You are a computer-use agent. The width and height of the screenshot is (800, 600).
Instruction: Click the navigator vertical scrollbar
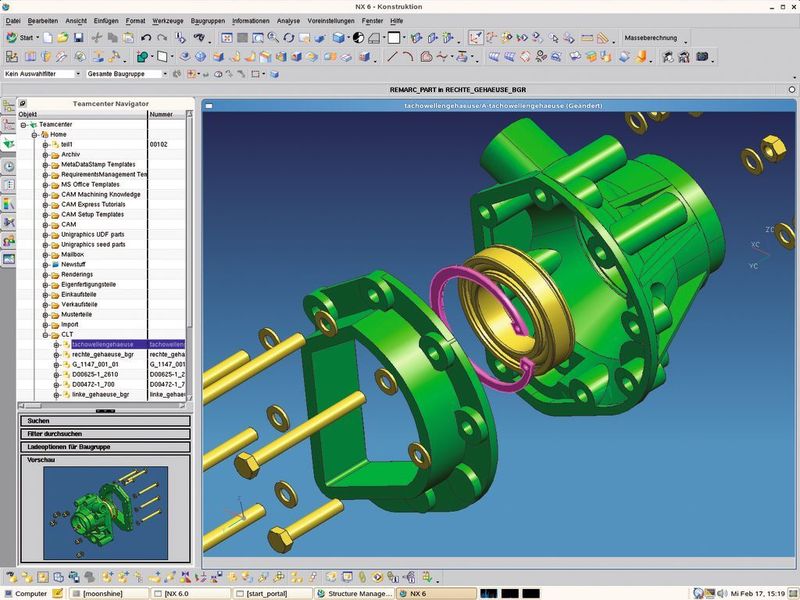tap(189, 255)
